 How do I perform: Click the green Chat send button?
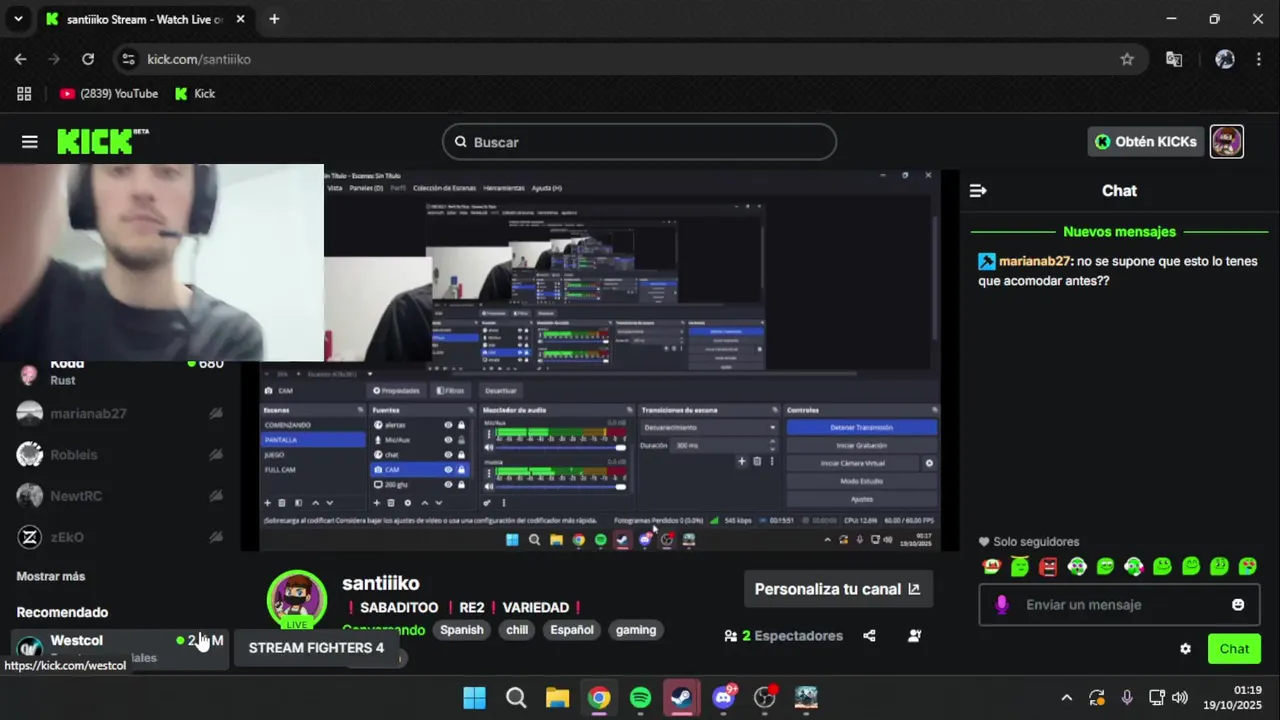[x=1234, y=649]
